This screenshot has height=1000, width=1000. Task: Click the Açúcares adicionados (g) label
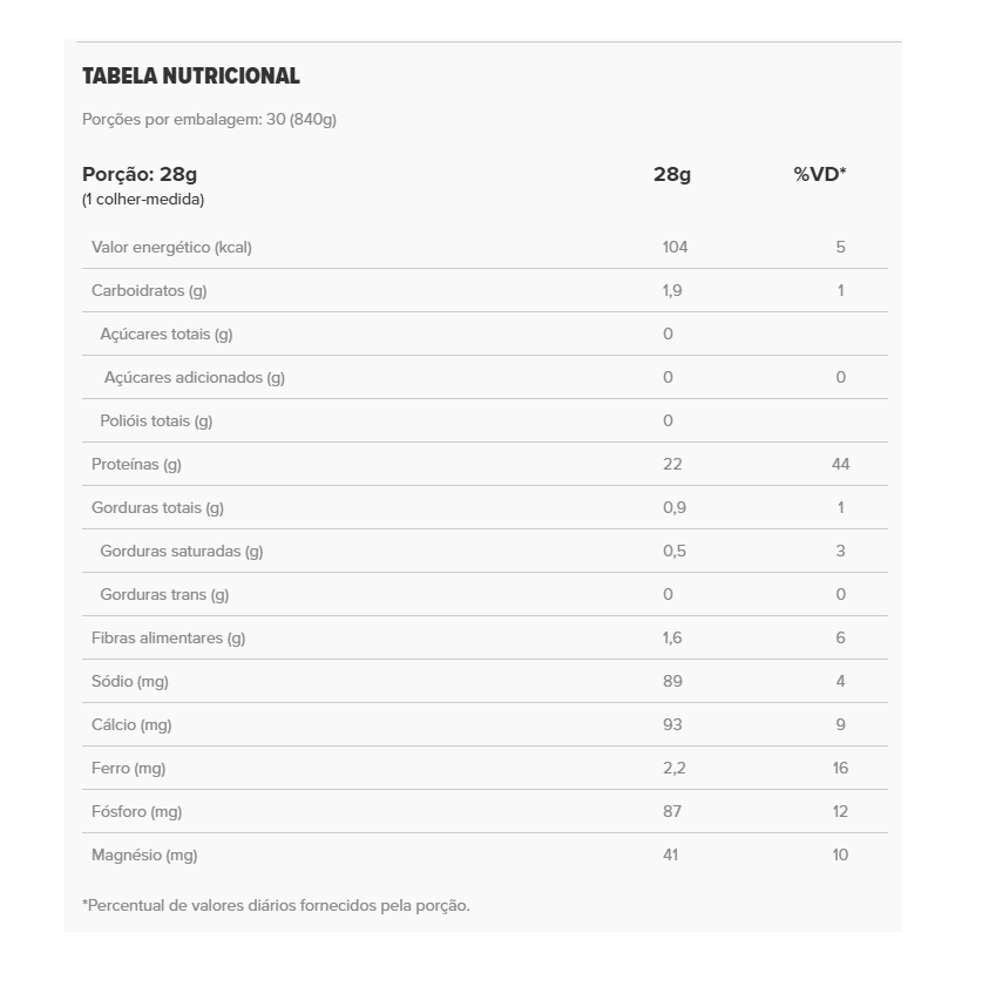click(194, 377)
